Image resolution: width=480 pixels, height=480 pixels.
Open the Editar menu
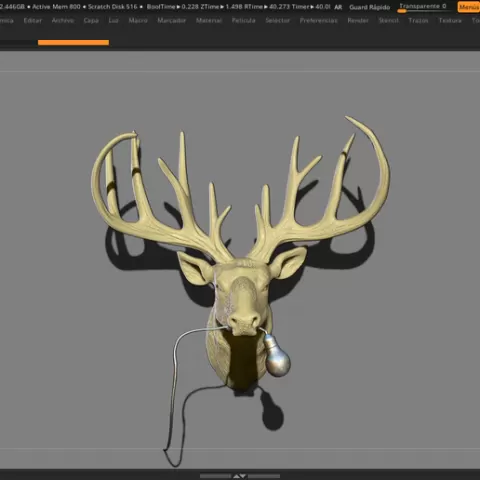33,20
